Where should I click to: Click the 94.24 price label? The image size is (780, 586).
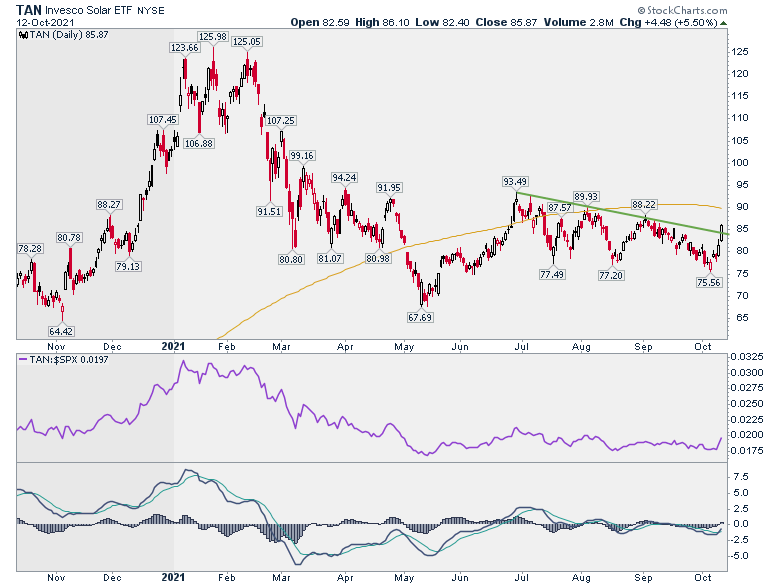point(344,178)
